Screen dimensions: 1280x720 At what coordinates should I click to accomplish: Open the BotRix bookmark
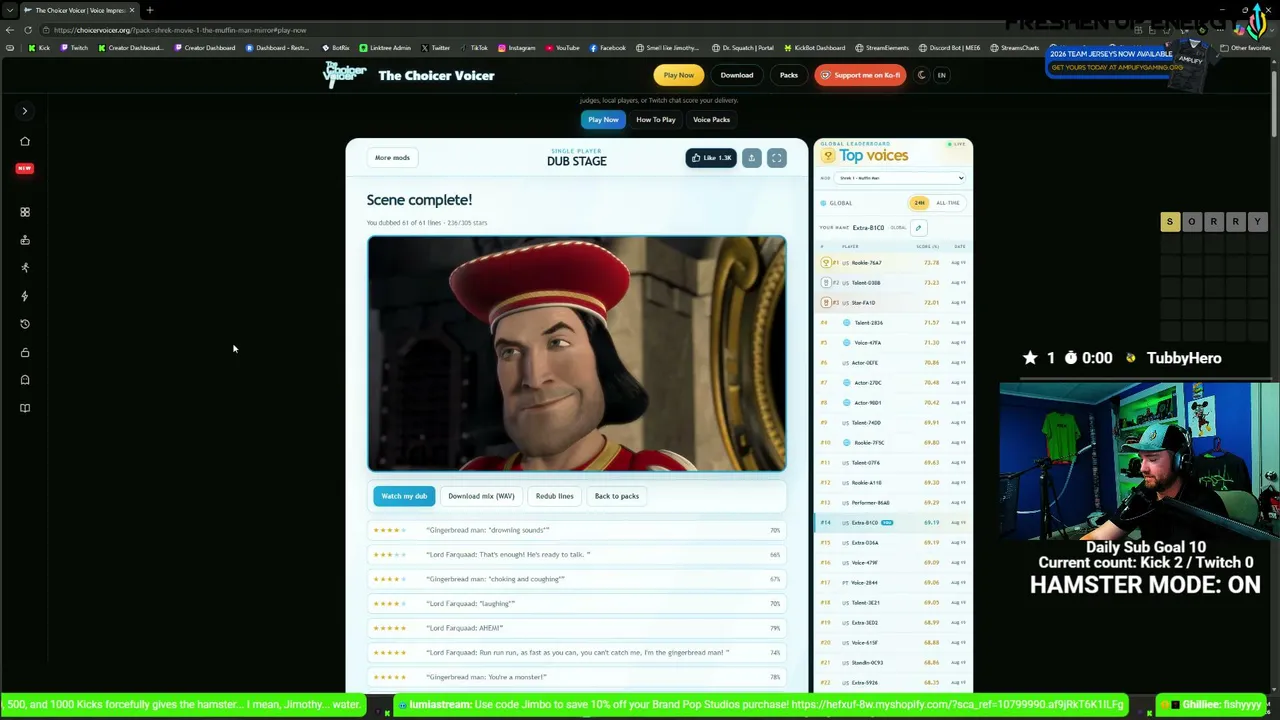click(335, 48)
